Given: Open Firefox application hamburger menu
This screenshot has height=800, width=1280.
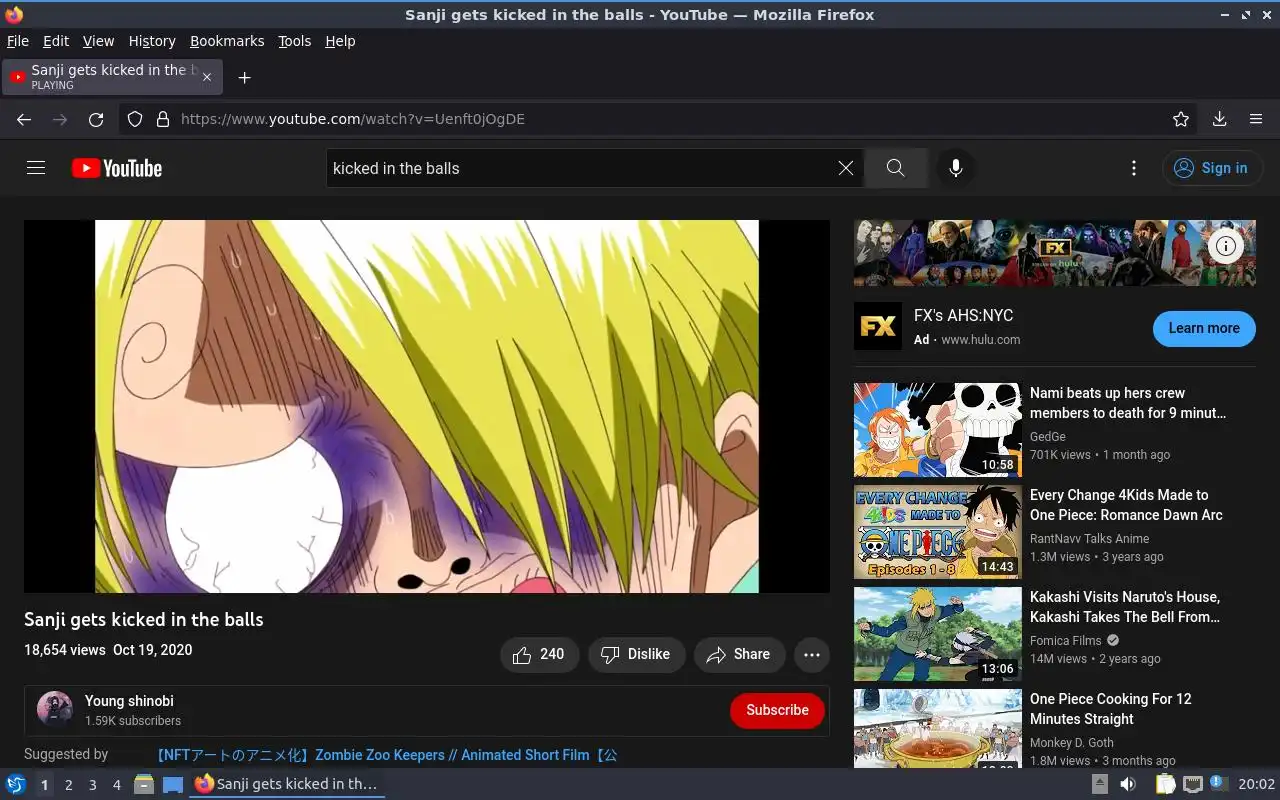Looking at the screenshot, I should point(1256,119).
